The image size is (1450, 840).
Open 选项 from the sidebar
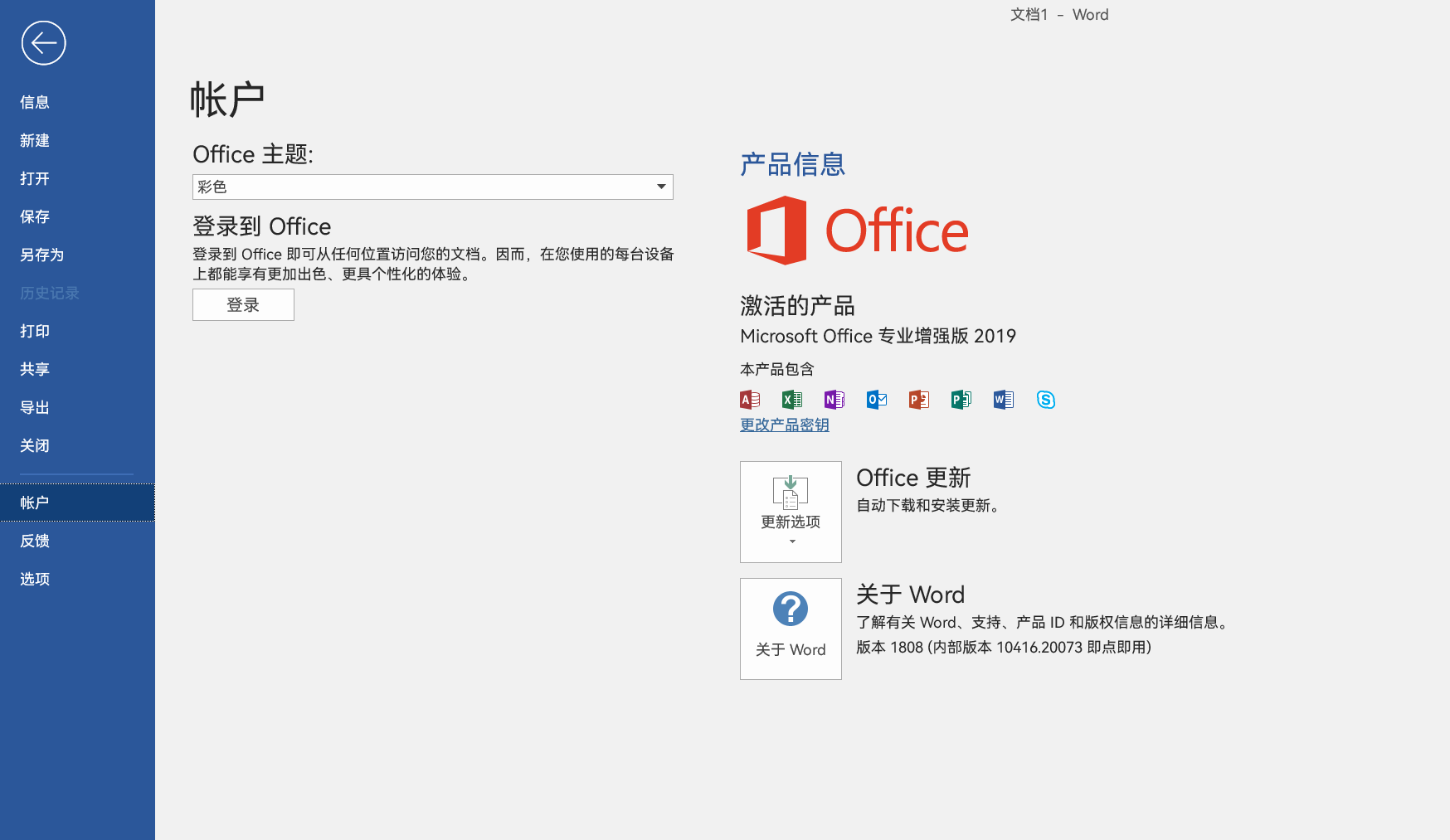coord(35,579)
